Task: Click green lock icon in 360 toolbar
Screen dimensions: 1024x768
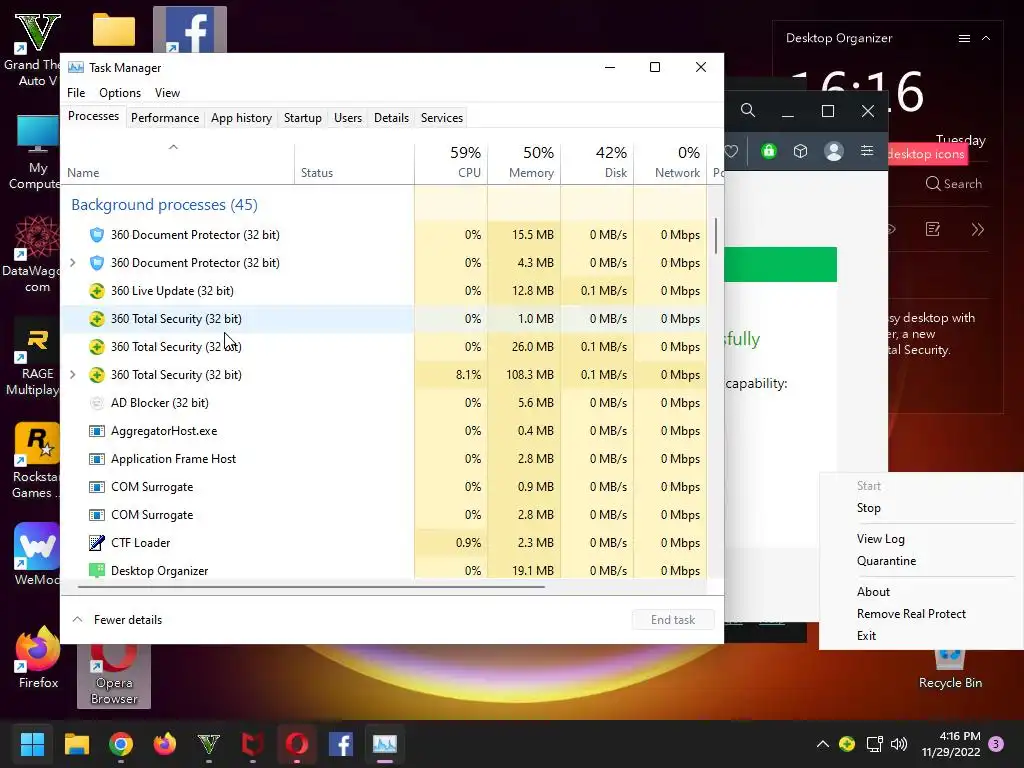Action: pyautogui.click(x=769, y=152)
